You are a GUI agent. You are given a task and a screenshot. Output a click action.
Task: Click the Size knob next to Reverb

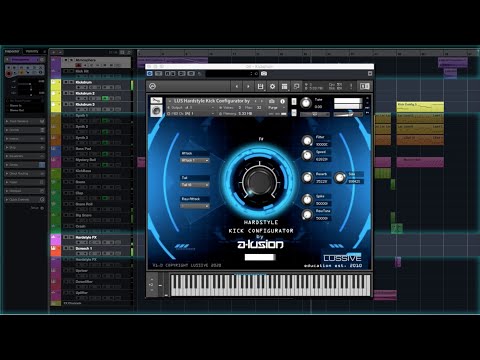pyautogui.click(x=340, y=178)
